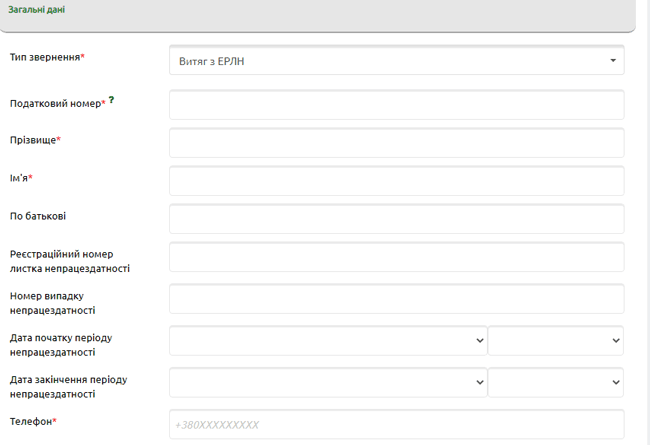Focus the Реєстраційний номер листка непрацездатності field

[397, 257]
